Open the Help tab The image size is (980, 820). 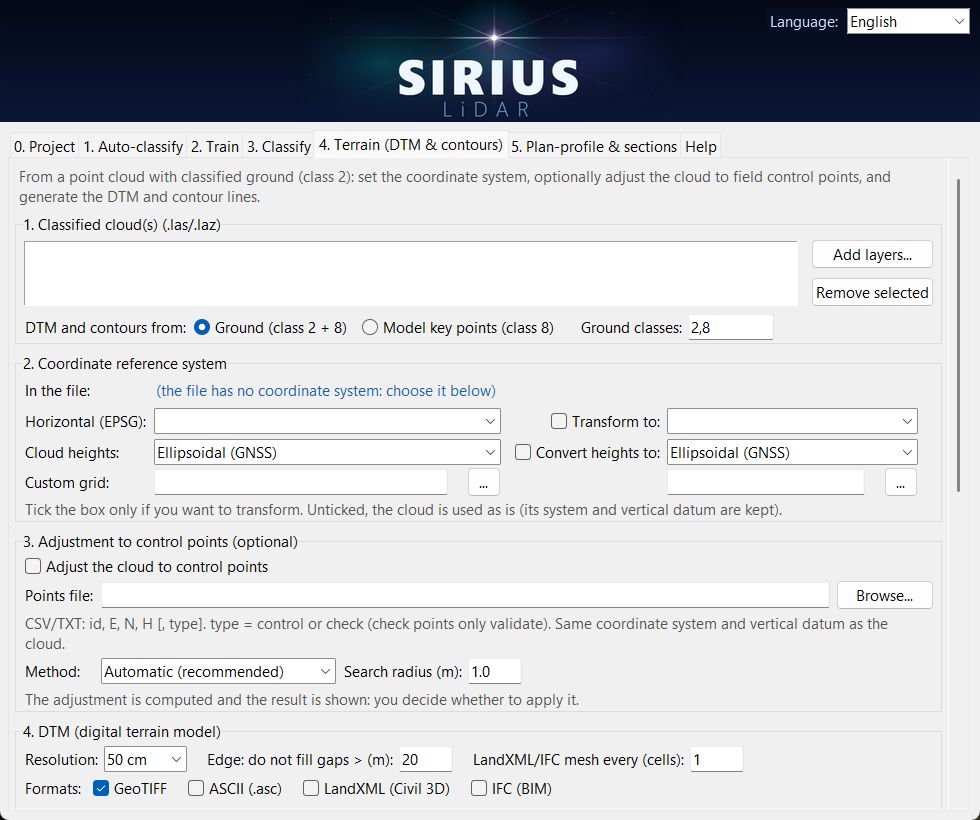(701, 147)
